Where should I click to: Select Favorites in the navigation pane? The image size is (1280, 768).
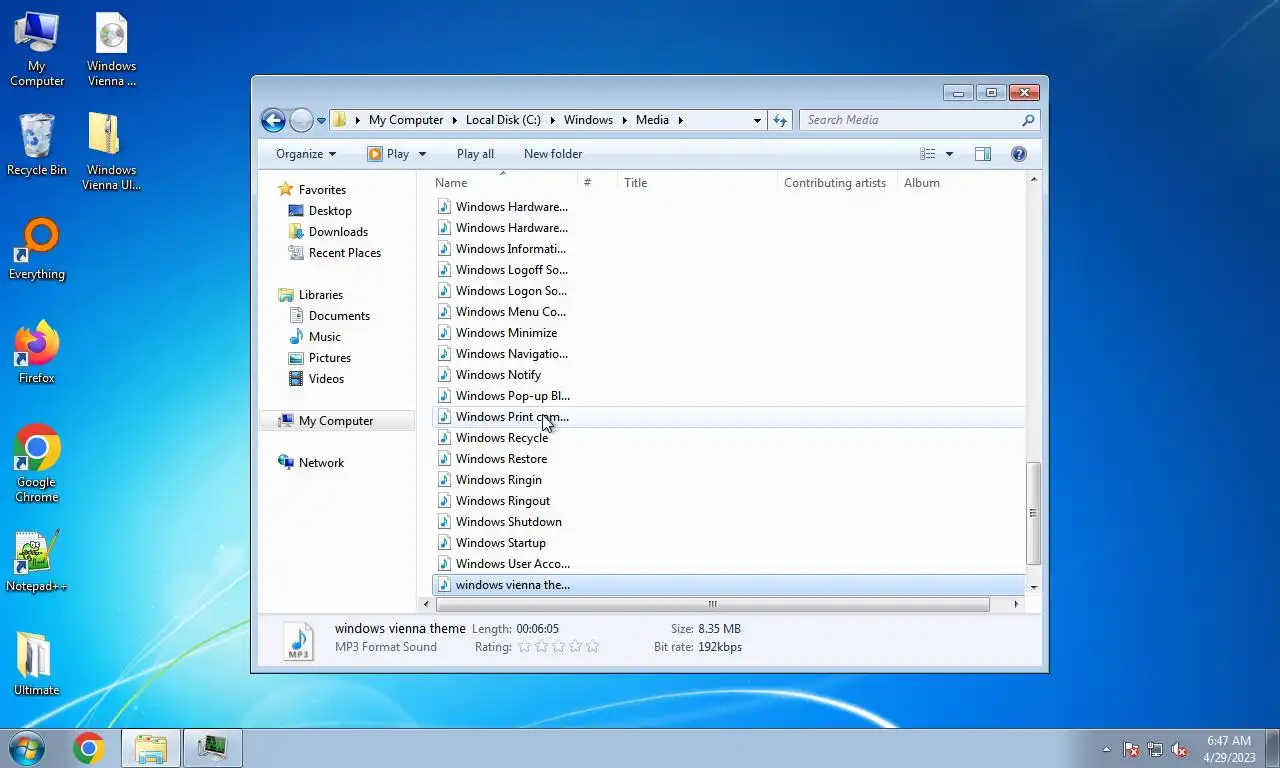[x=322, y=190]
